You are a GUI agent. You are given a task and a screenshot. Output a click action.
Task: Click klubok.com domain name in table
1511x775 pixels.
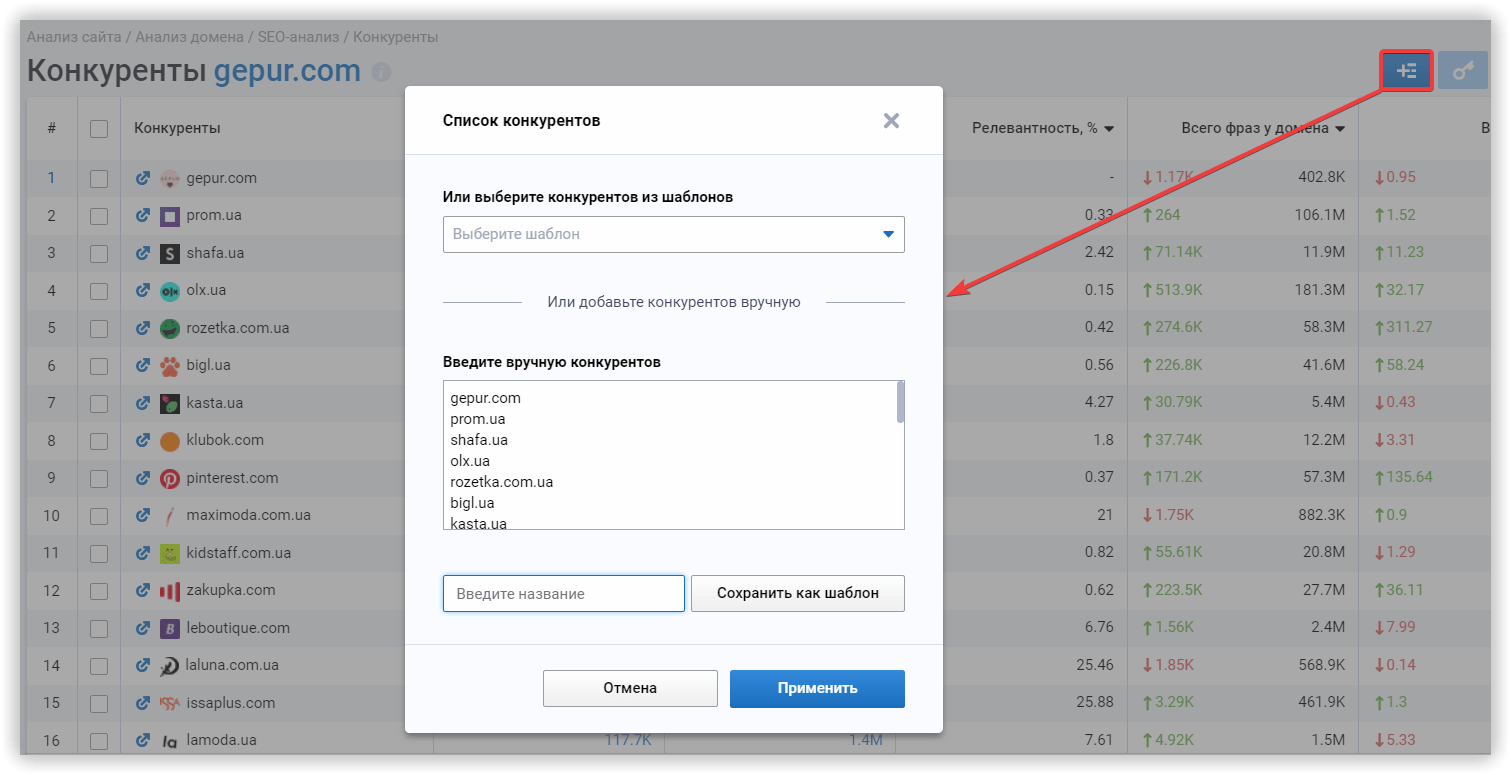[x=225, y=440]
